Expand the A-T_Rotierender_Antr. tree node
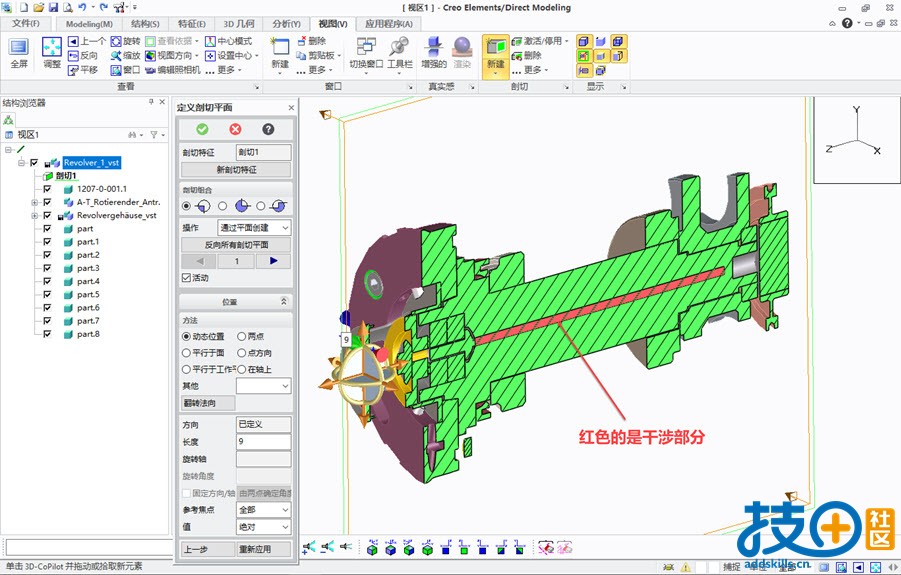The image size is (901, 575). (34, 202)
